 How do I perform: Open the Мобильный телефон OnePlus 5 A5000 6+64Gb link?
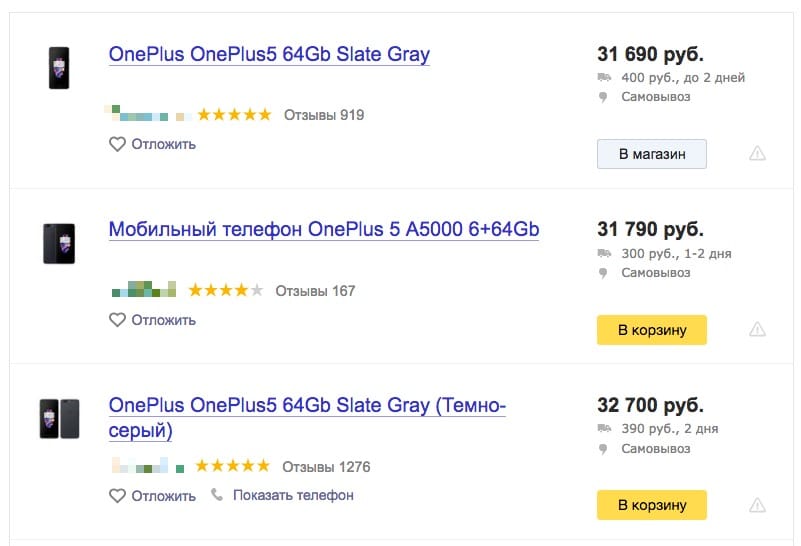[324, 229]
